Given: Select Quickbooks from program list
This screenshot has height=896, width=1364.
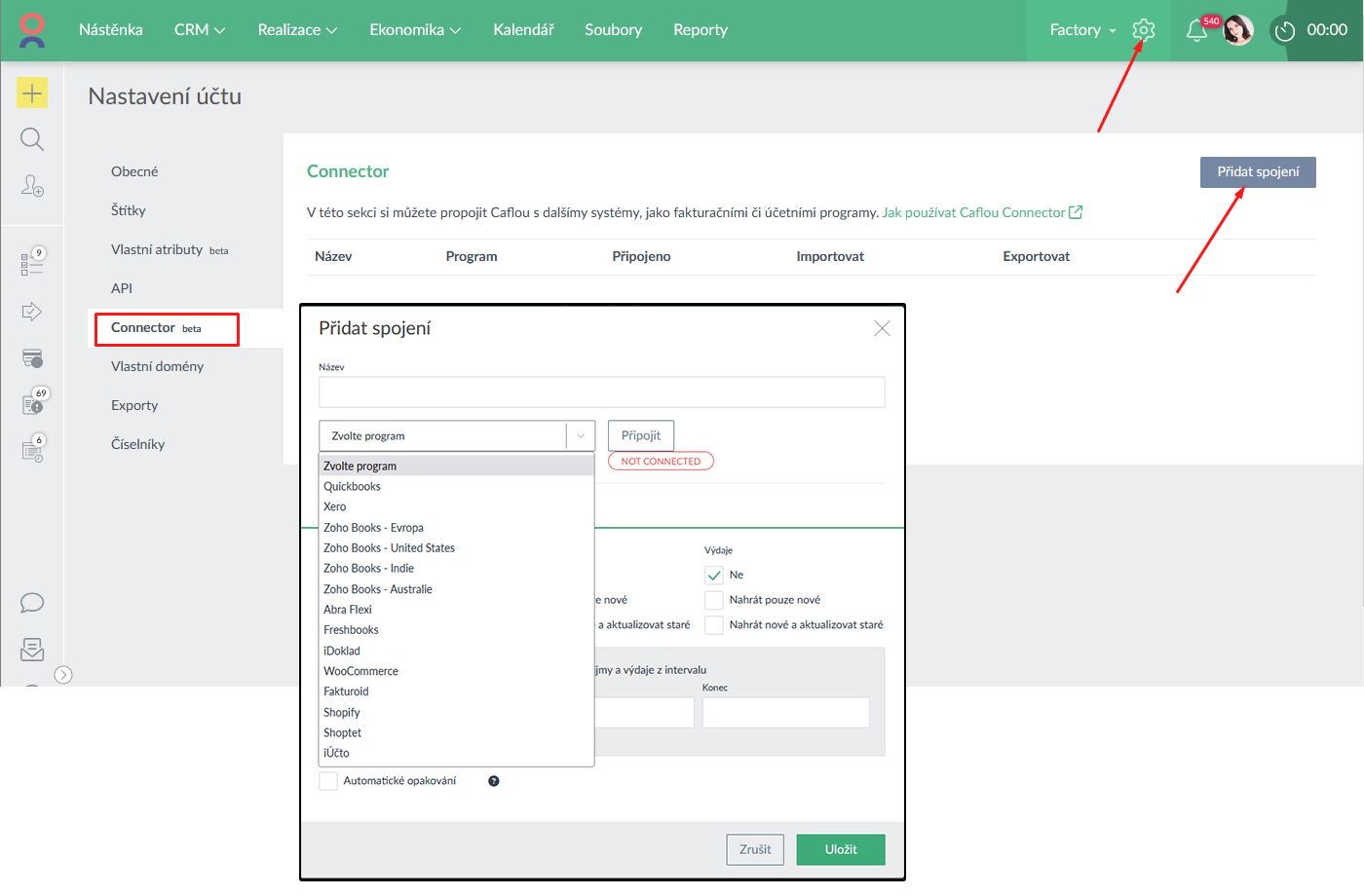Looking at the screenshot, I should point(353,487).
